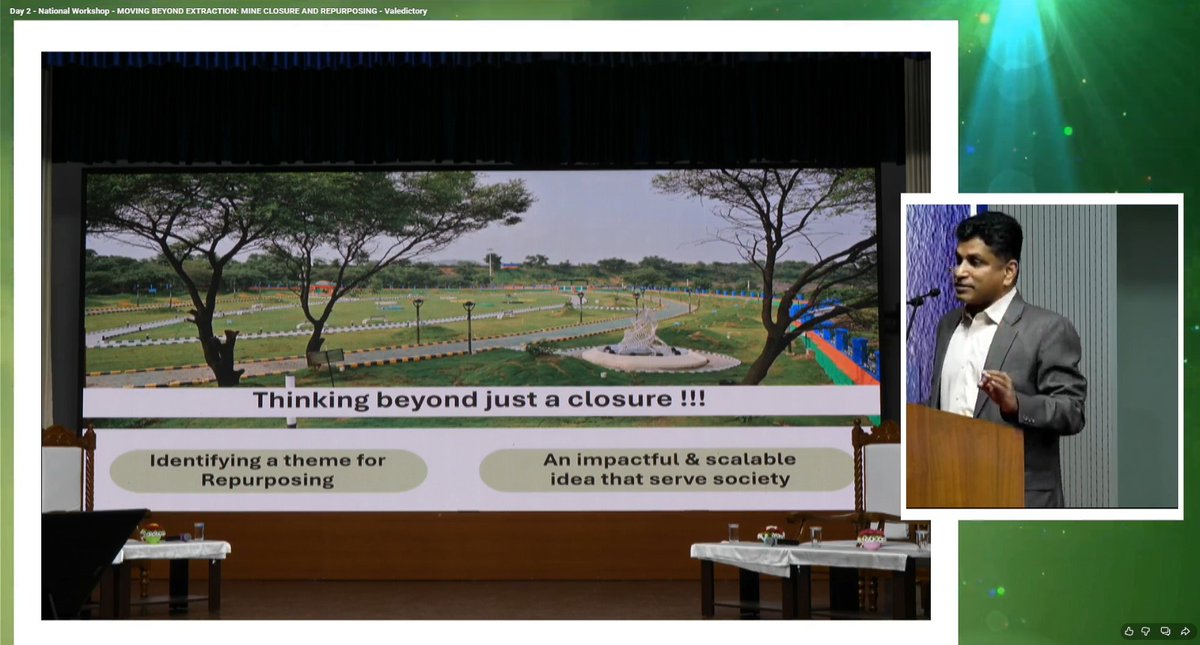Viewport: 1200px width, 645px height.
Task: Click the thumbs-down dislike icon
Action: tap(1146, 631)
